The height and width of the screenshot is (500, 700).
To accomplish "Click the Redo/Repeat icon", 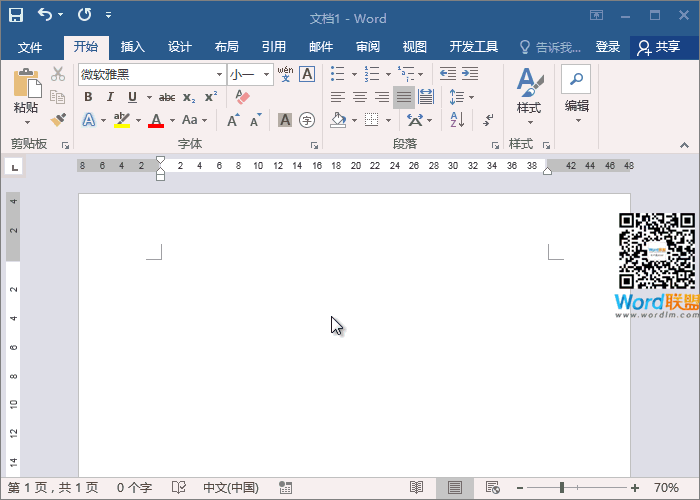I will pos(84,15).
